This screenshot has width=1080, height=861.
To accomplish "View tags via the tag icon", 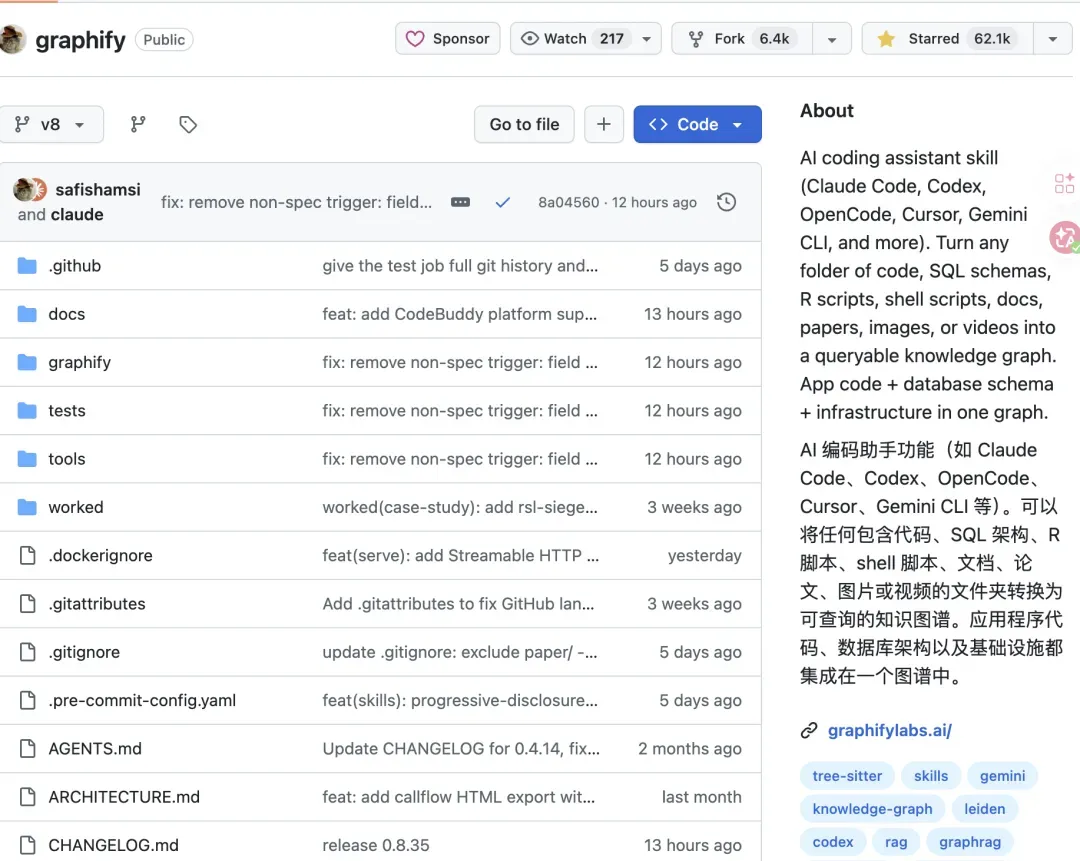I will point(188,124).
